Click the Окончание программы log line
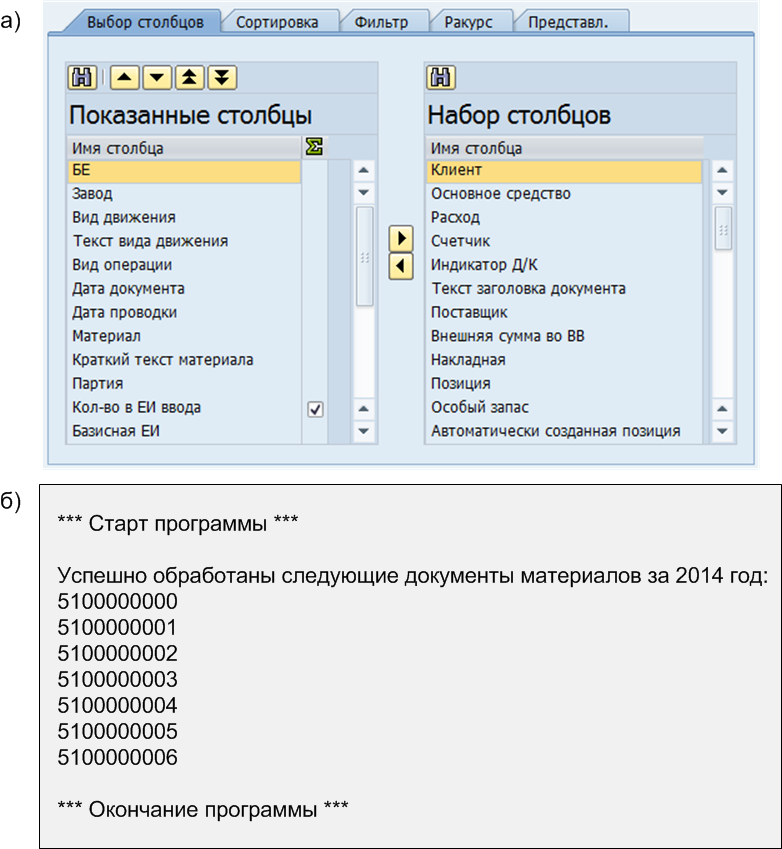This screenshot has width=782, height=849. tap(203, 809)
